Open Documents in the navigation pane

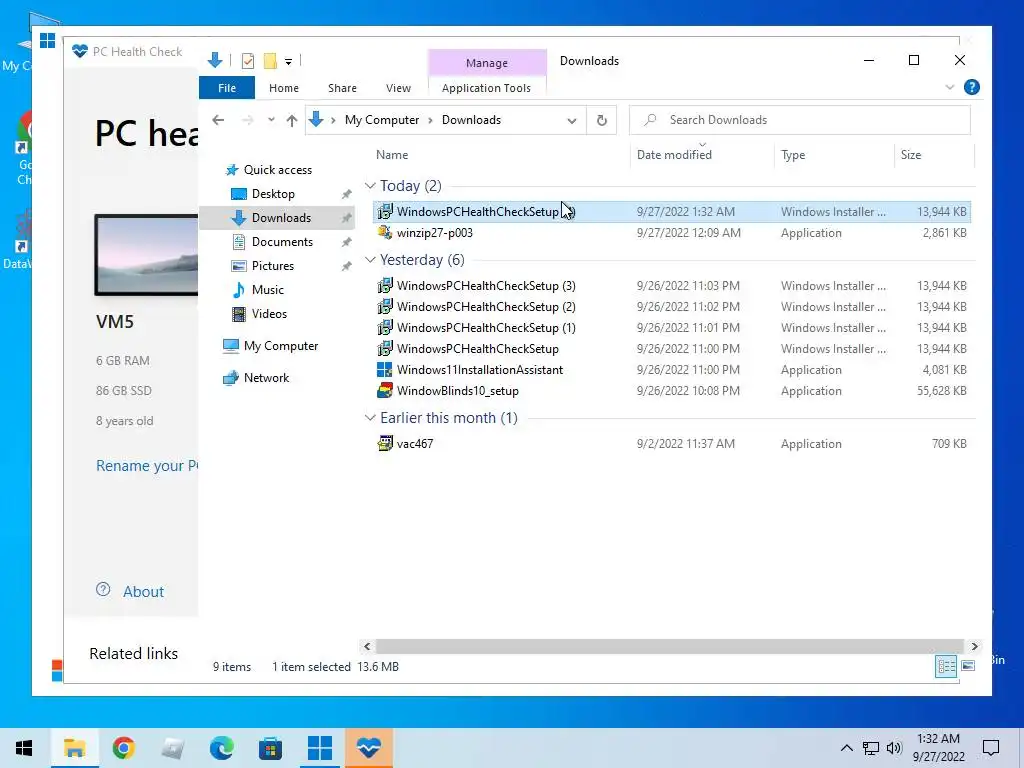pyautogui.click(x=282, y=242)
